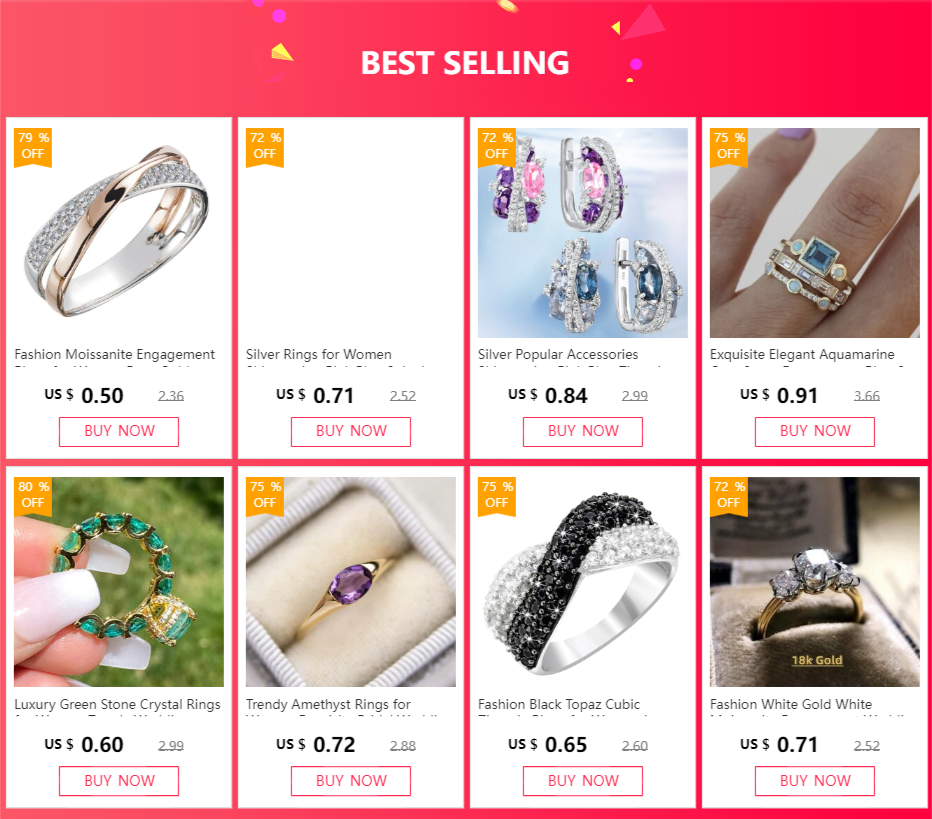Click the 79% OFF discount badge

(33, 147)
